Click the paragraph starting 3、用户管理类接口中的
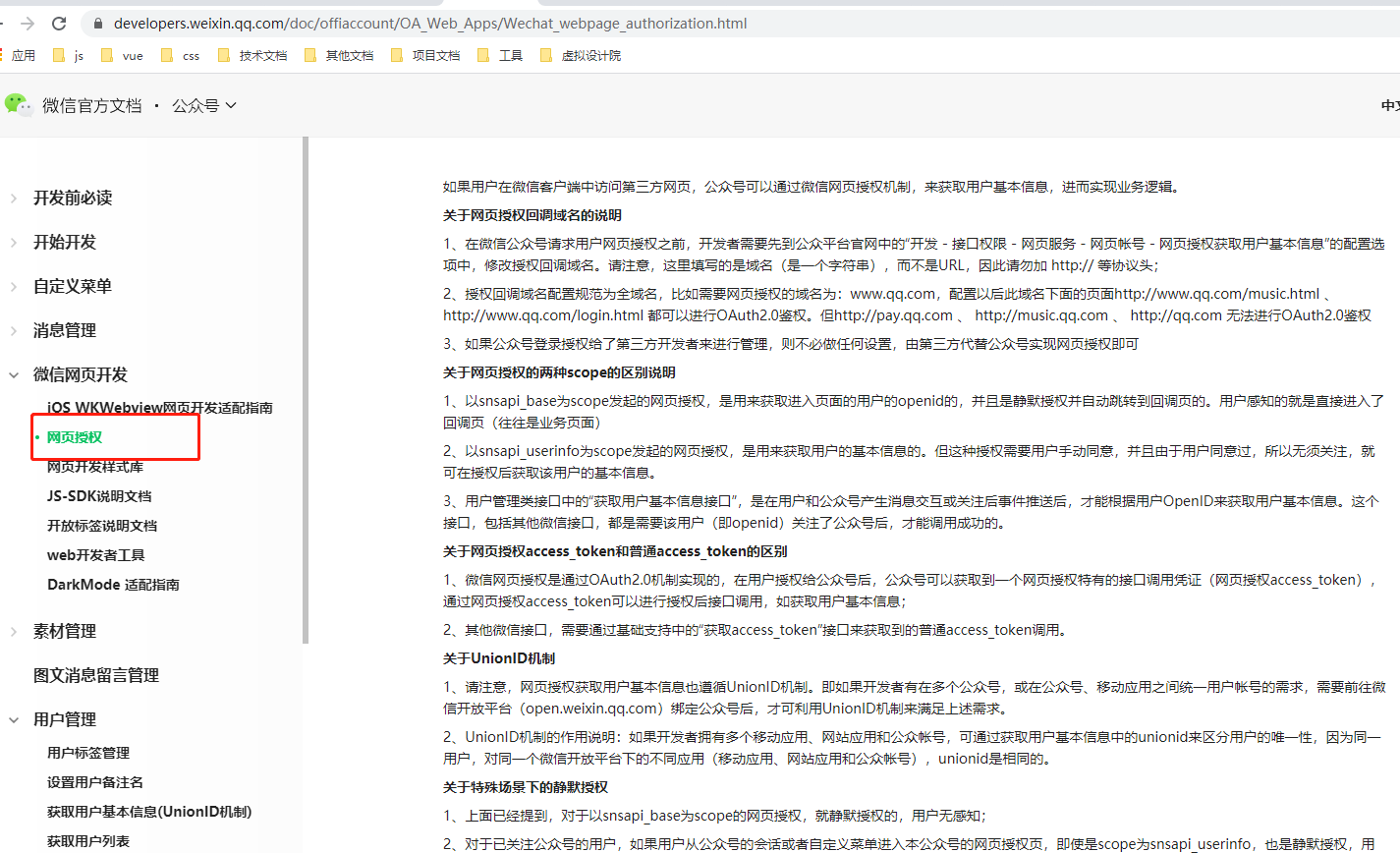This screenshot has width=1400, height=853. [911, 512]
